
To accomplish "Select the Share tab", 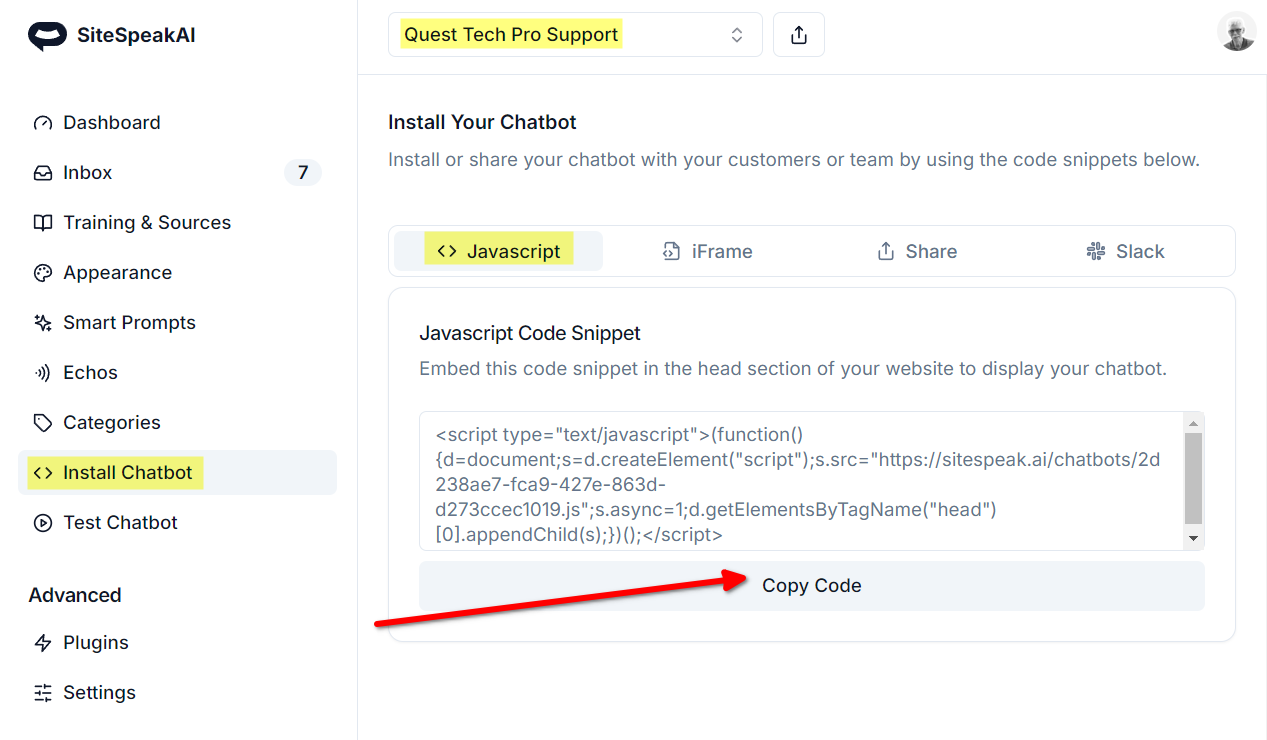I will click(917, 252).
